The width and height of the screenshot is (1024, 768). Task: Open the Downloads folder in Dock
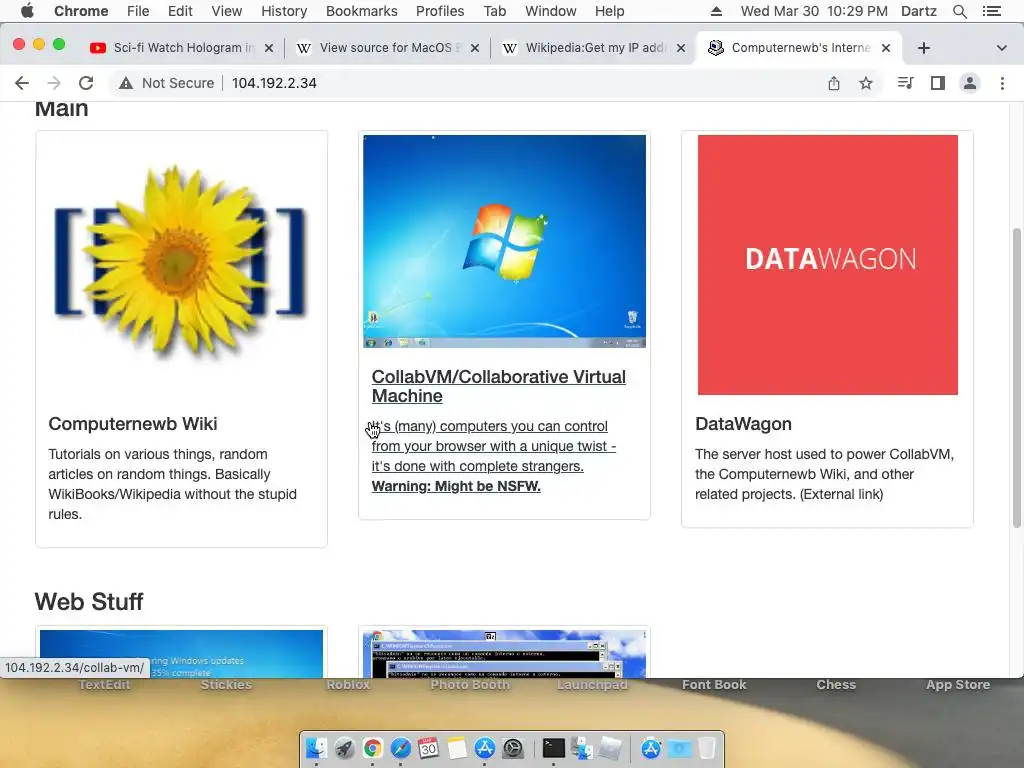(679, 748)
